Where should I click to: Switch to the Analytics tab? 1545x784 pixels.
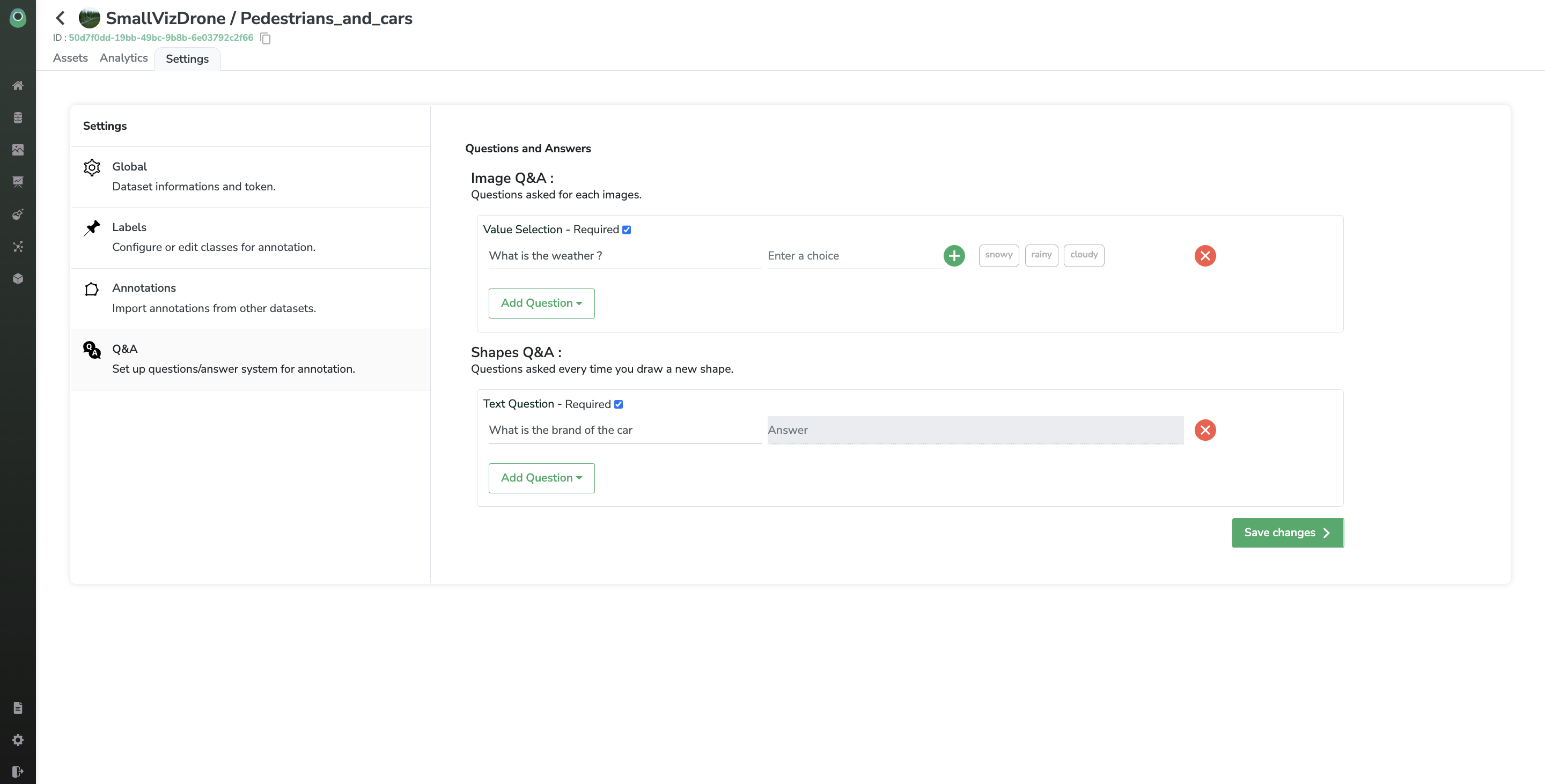(x=123, y=58)
